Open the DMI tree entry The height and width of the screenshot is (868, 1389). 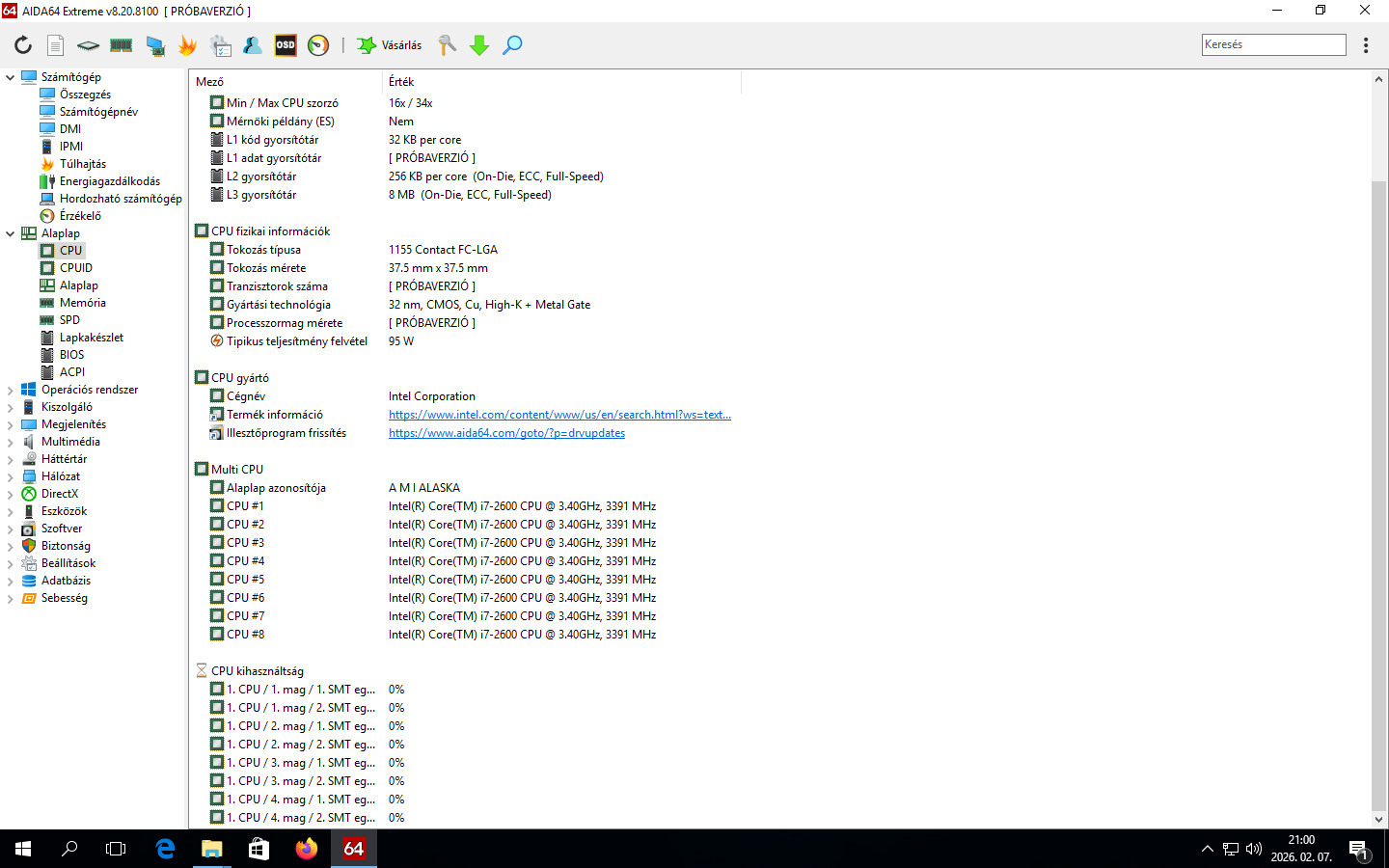[x=69, y=129]
